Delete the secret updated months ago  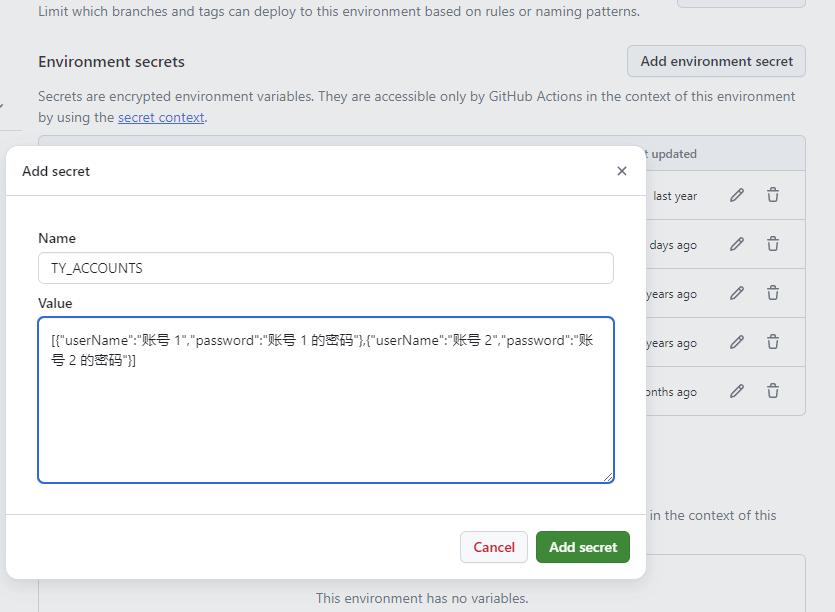coord(773,392)
